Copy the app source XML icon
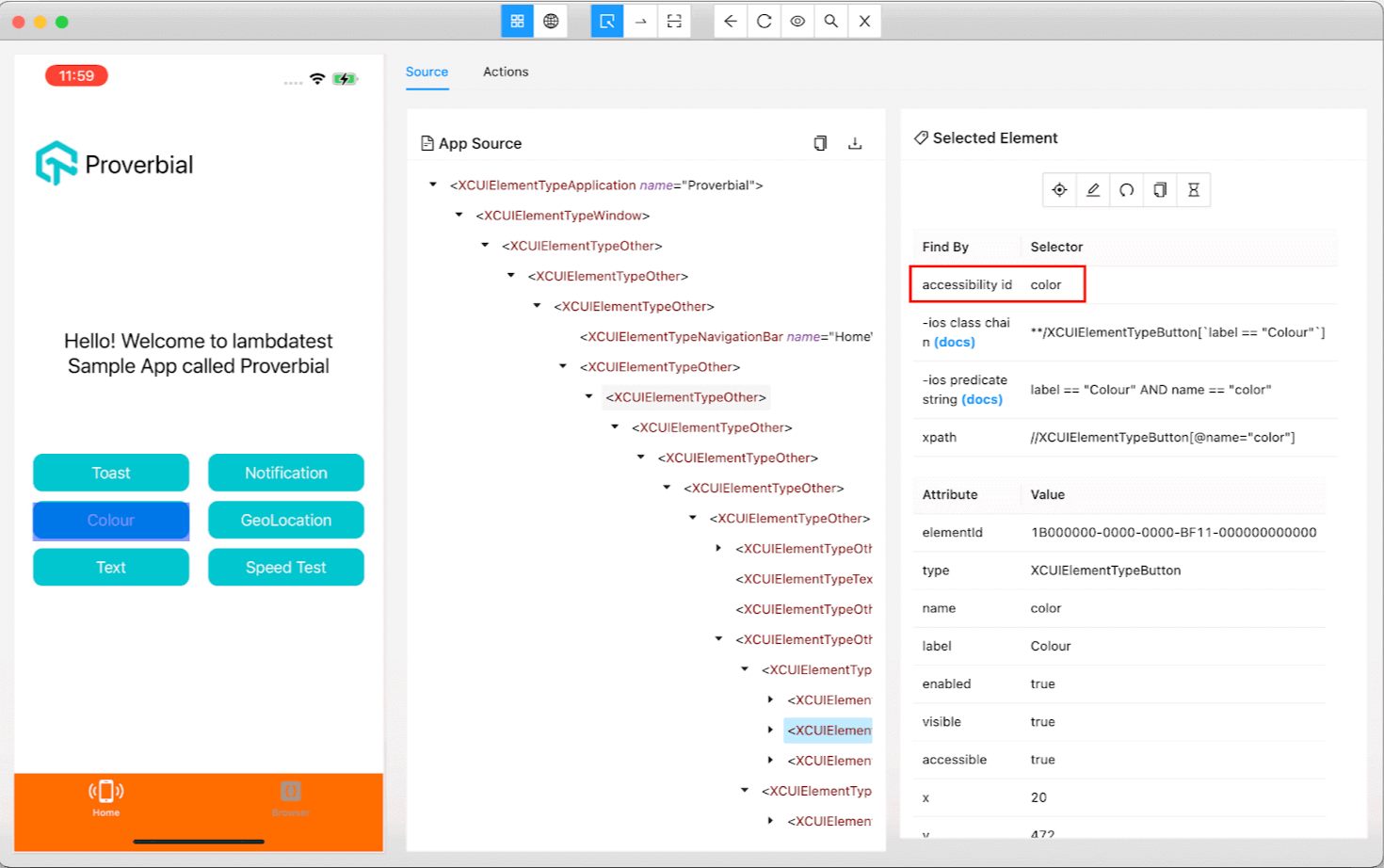Viewport: 1384px width, 868px height. pyautogui.click(x=820, y=142)
